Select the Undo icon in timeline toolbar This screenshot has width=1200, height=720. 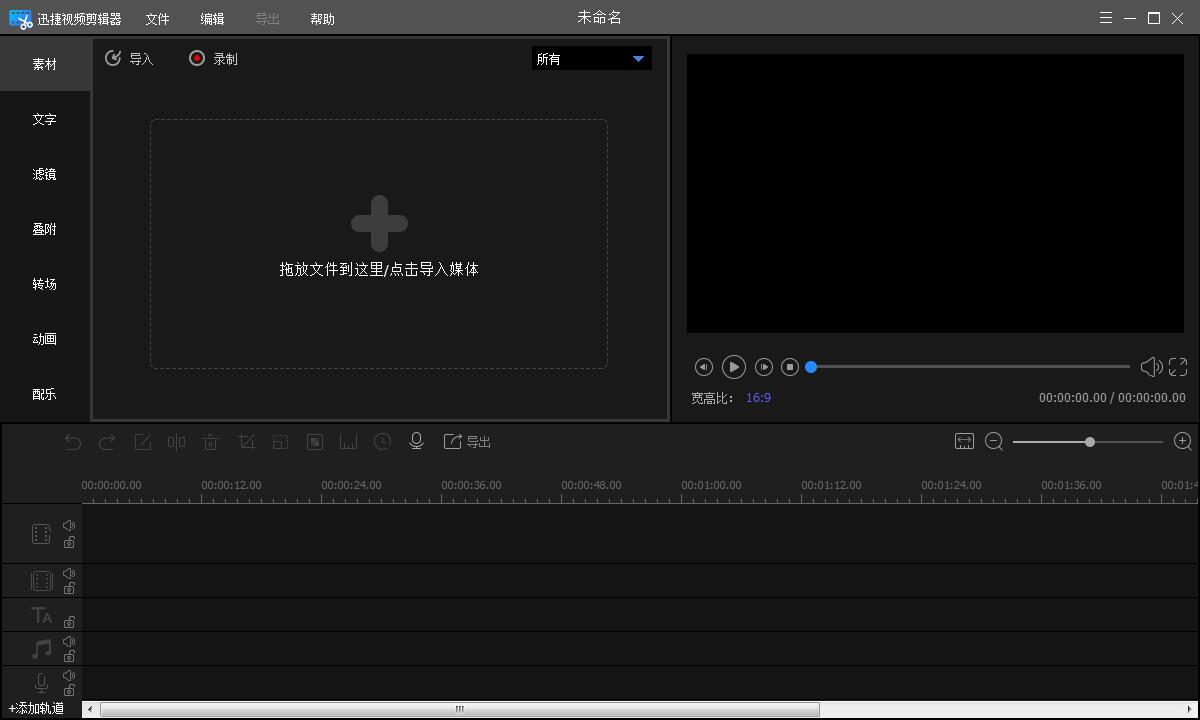click(x=72, y=441)
